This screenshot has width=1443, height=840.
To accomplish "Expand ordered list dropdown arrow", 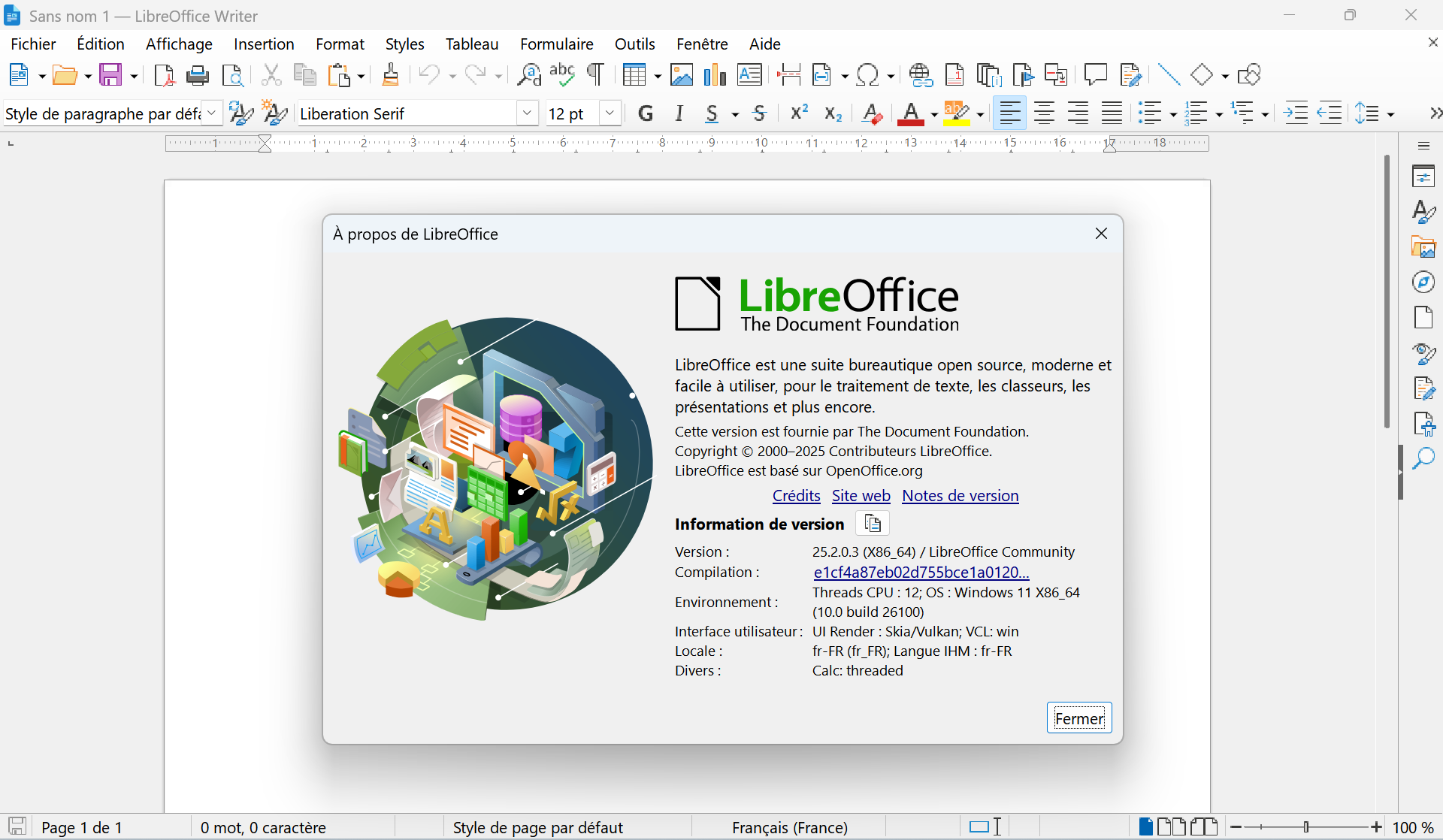I will (x=1219, y=114).
